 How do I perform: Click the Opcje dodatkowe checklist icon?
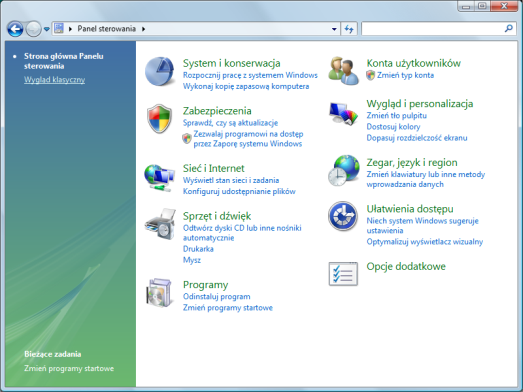point(343,274)
